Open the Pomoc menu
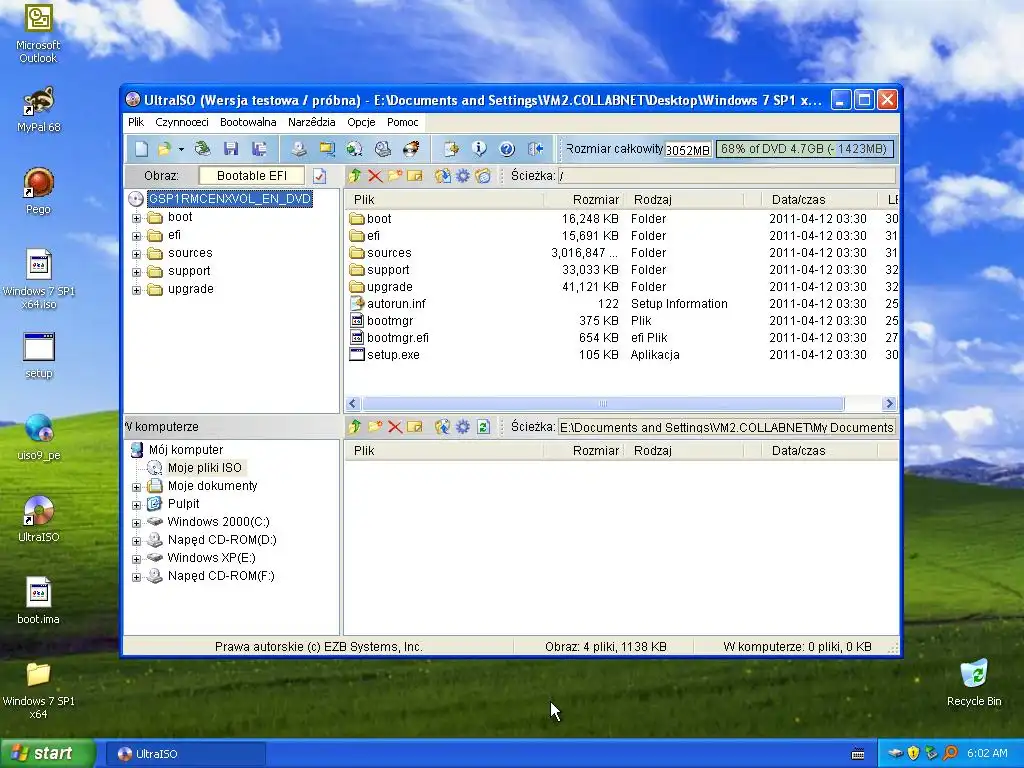Viewport: 1024px width, 768px height. 402,122
